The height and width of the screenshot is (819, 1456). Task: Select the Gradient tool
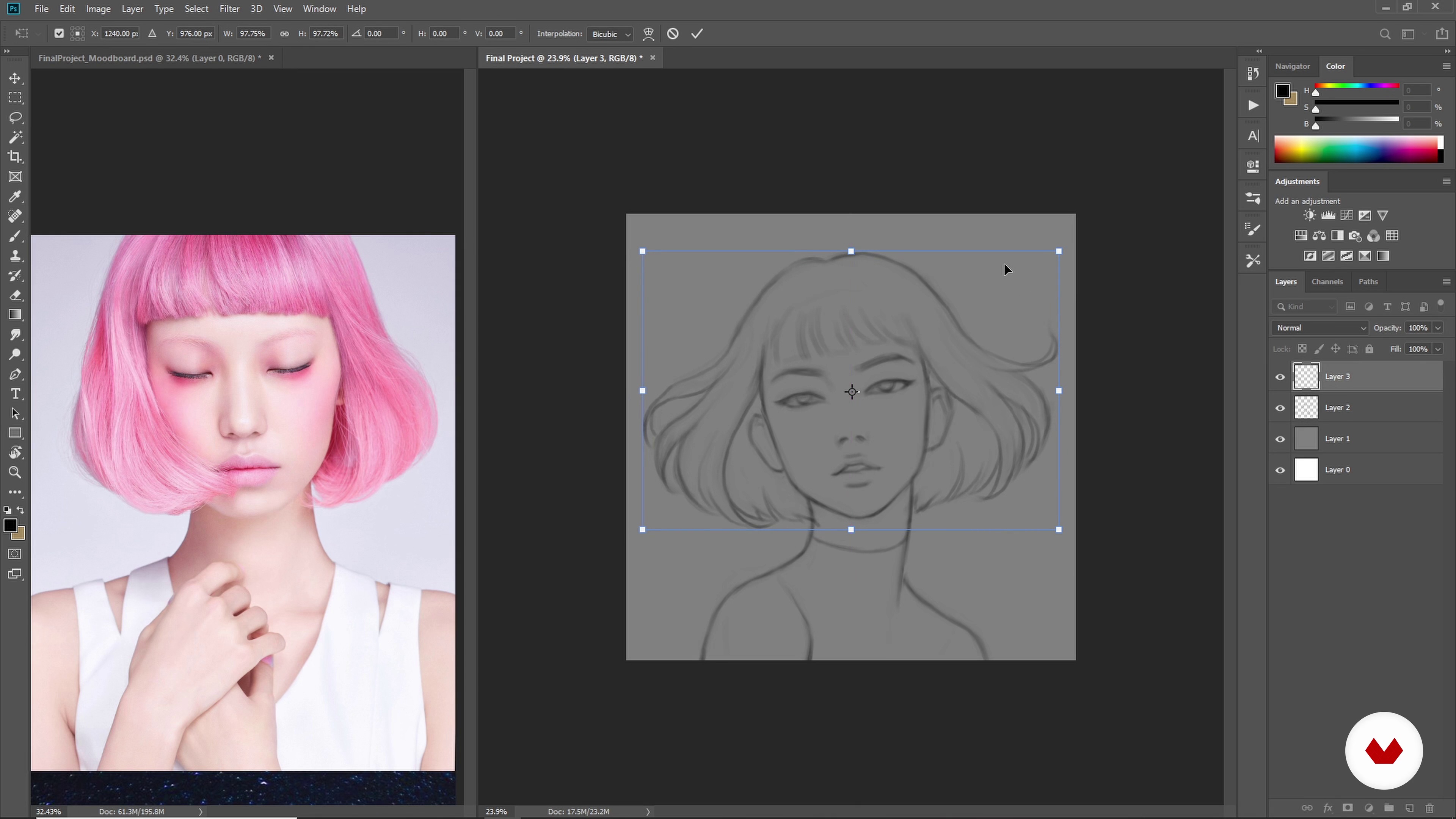point(15,315)
